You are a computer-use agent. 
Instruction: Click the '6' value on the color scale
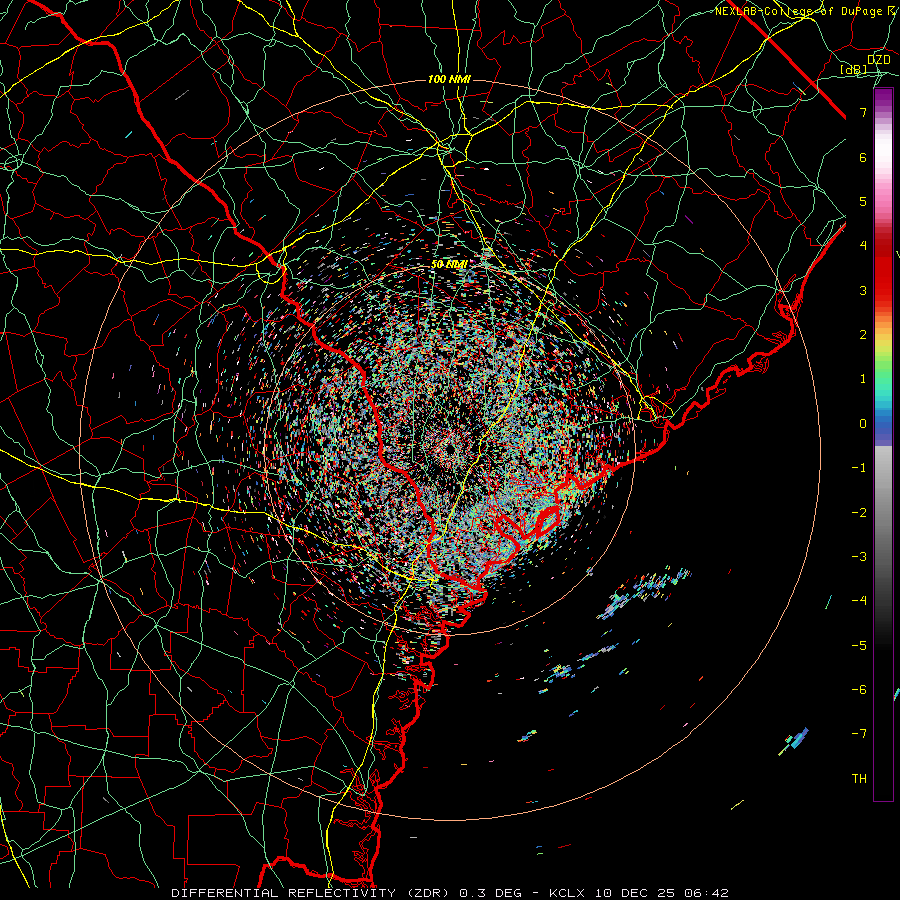[x=863, y=157]
